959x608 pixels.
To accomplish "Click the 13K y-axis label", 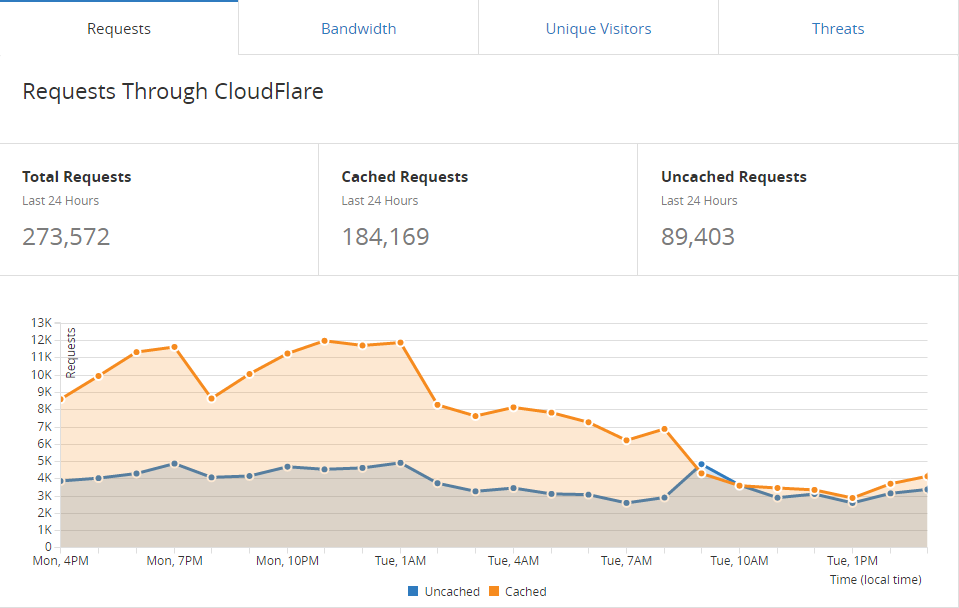I will click(x=42, y=322).
